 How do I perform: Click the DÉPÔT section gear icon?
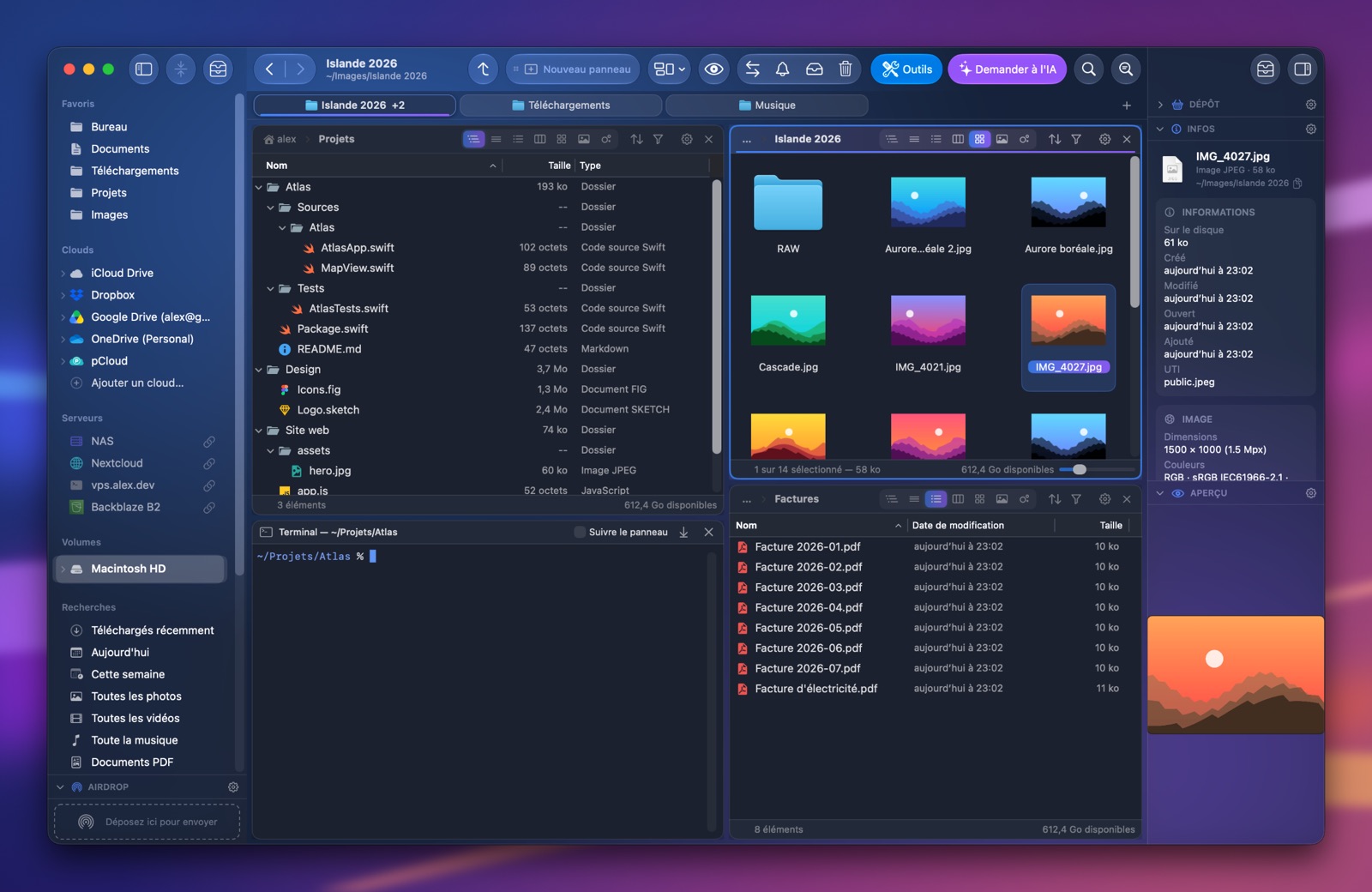pyautogui.click(x=1310, y=105)
